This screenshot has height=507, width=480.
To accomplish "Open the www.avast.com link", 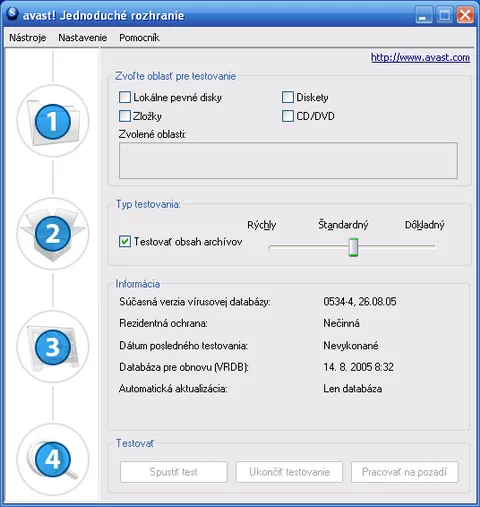I will tap(421, 57).
